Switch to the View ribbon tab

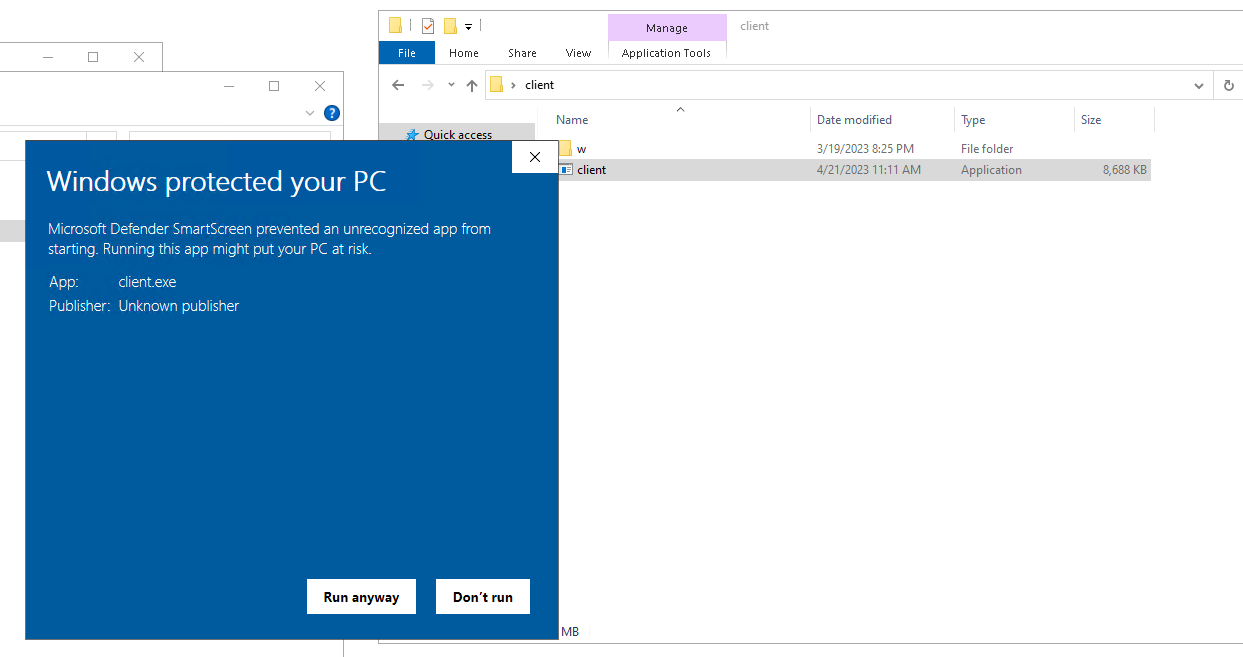(578, 53)
